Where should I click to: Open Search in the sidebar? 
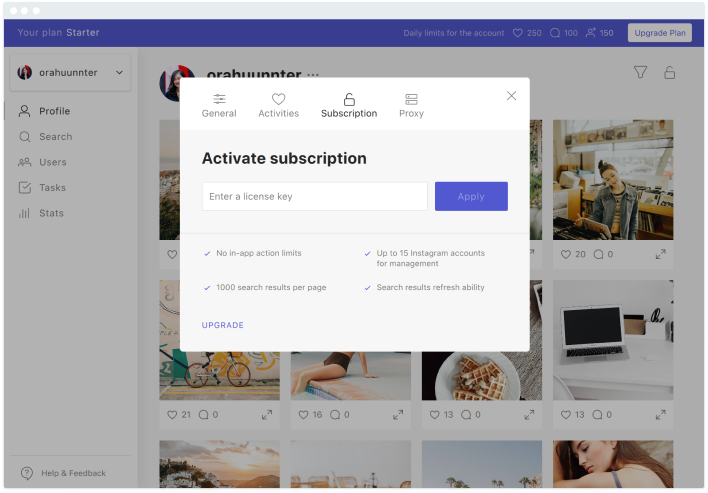[x=45, y=137]
